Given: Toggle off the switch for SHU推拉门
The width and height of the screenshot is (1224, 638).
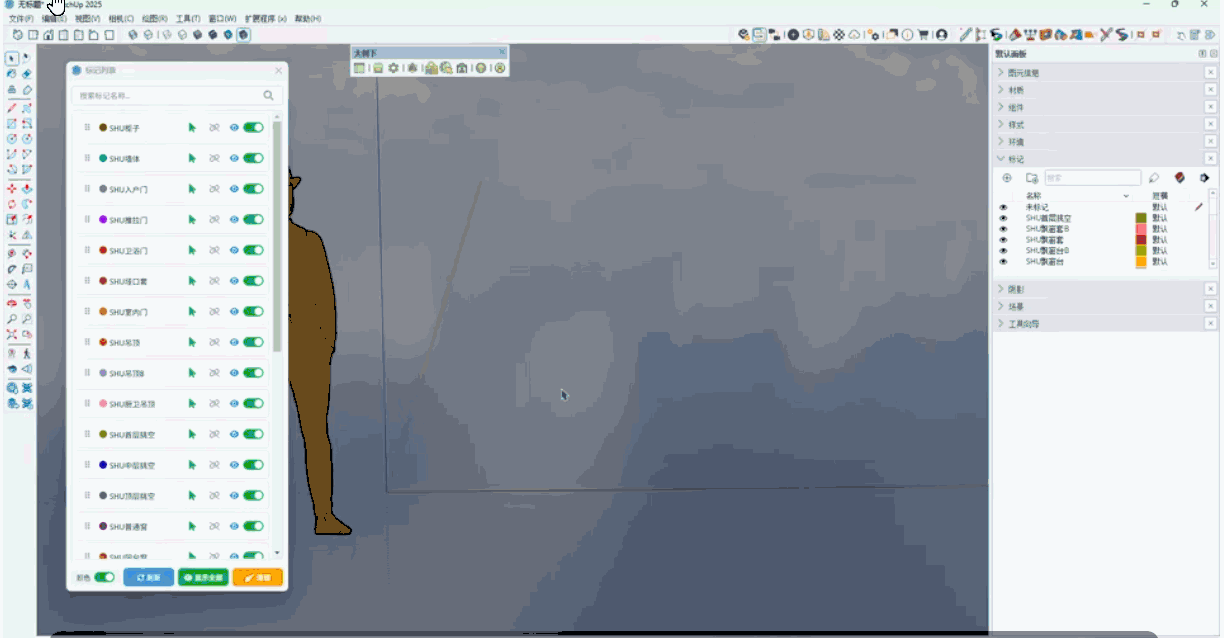Looking at the screenshot, I should pos(253,219).
